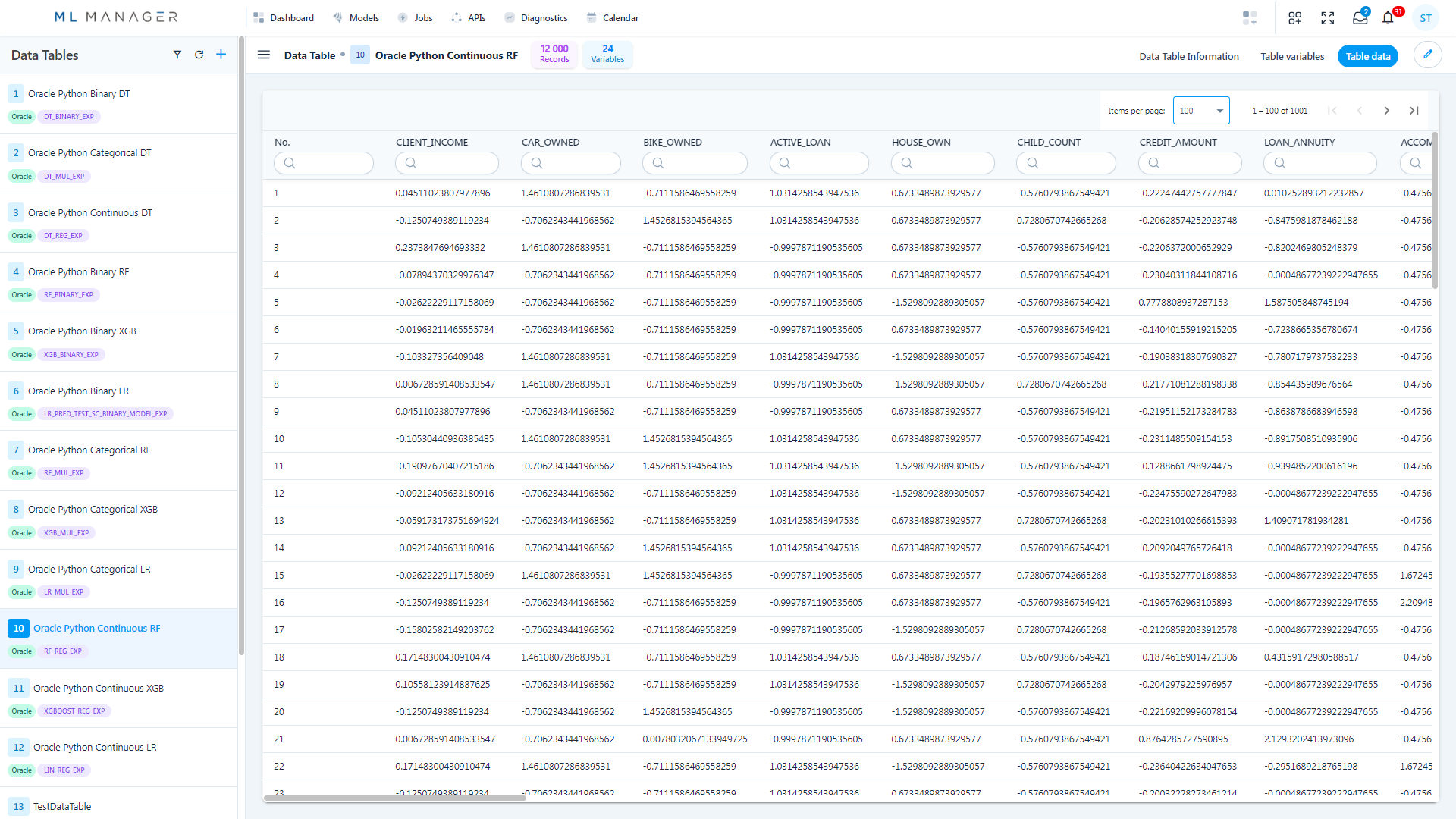
Task: Select Oracle Python Continuous LR table
Action: coord(118,758)
